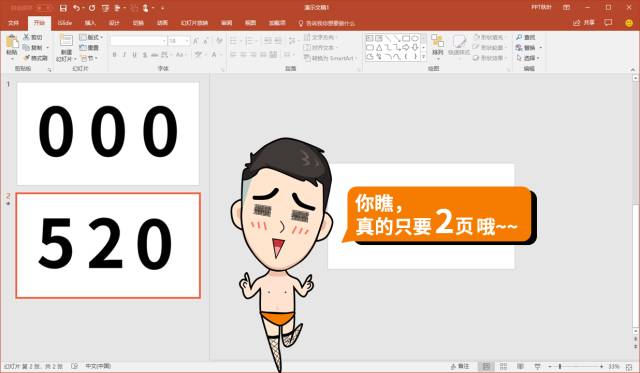Toggle Strikethrough formatting

[154, 55]
